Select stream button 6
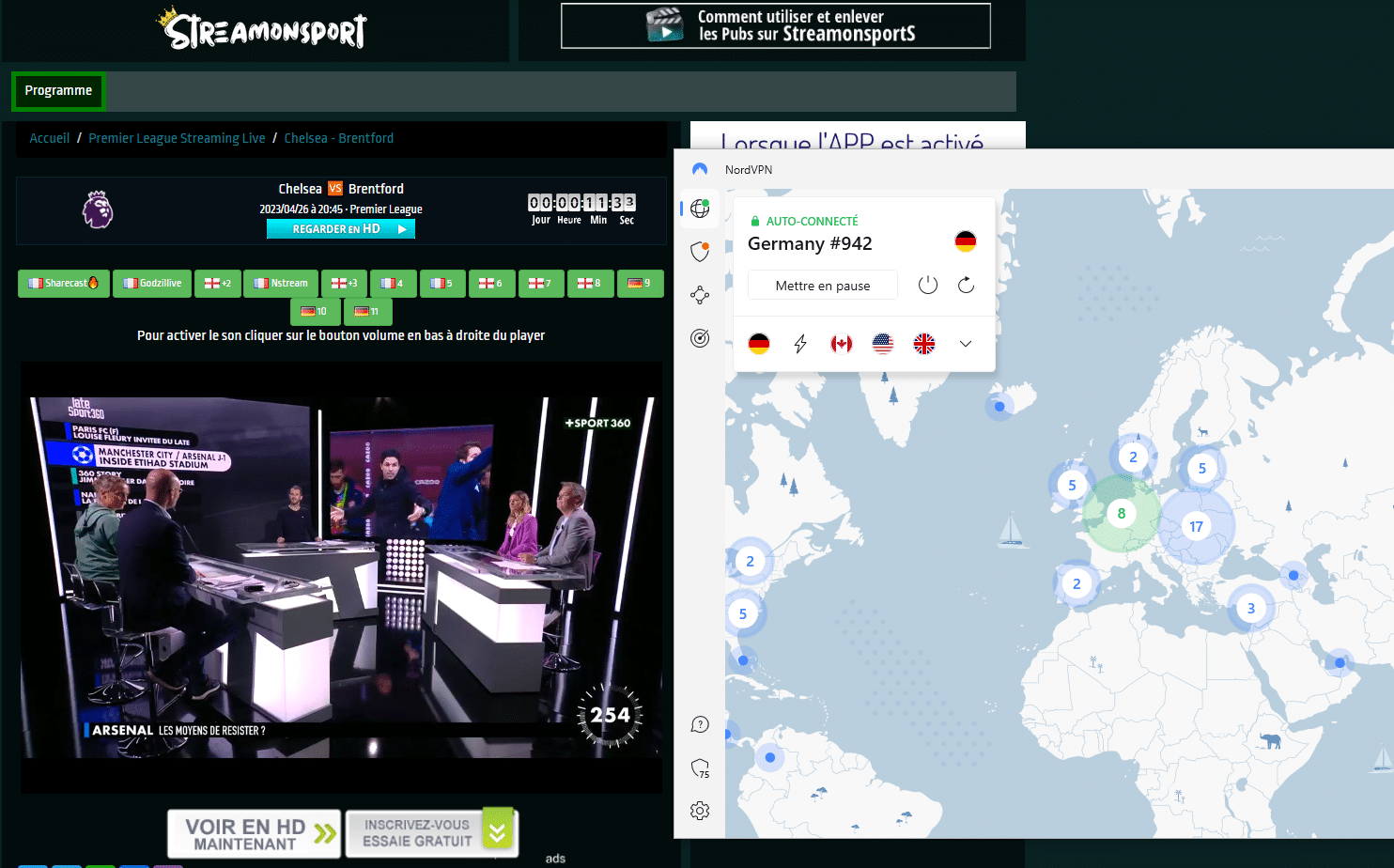Screen dimensions: 1394x868 (x=492, y=283)
